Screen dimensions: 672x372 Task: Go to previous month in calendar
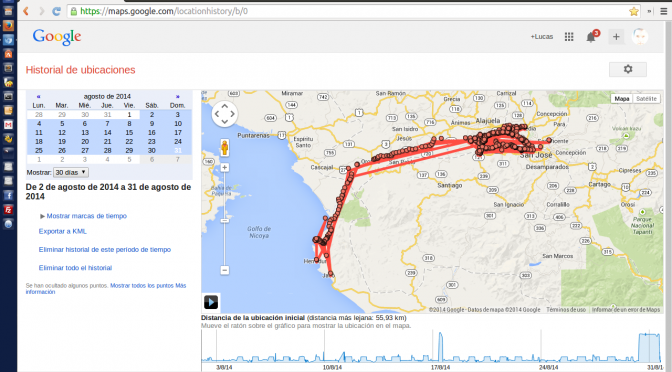coord(39,96)
